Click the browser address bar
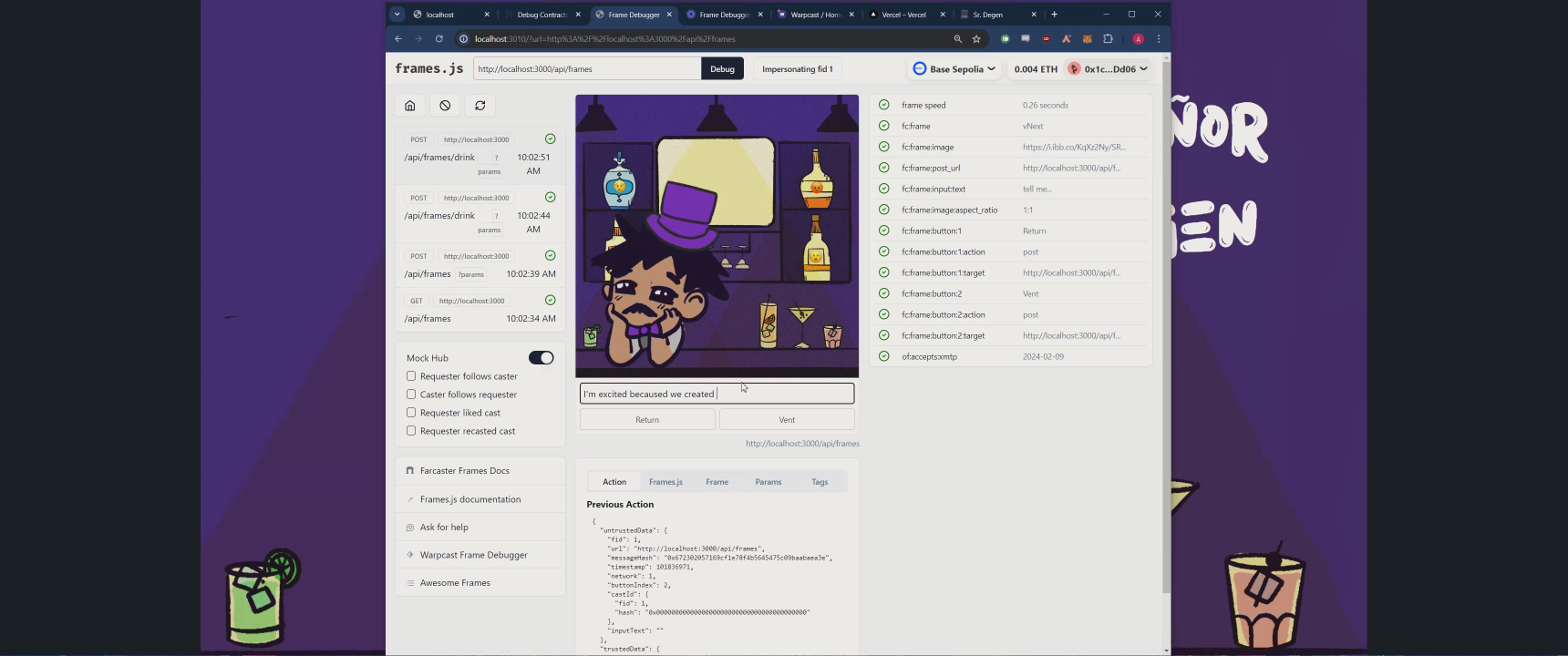The image size is (1568, 656). (x=702, y=39)
